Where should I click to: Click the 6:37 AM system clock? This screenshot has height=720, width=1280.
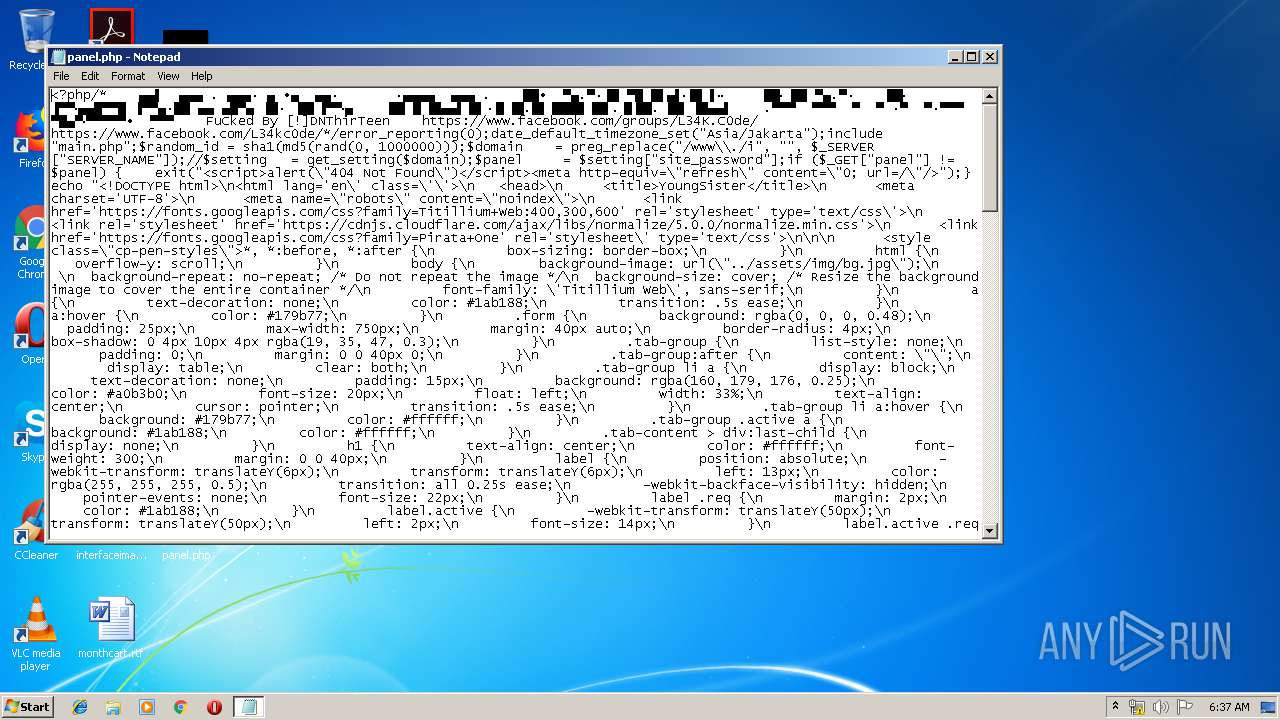[1229, 707]
